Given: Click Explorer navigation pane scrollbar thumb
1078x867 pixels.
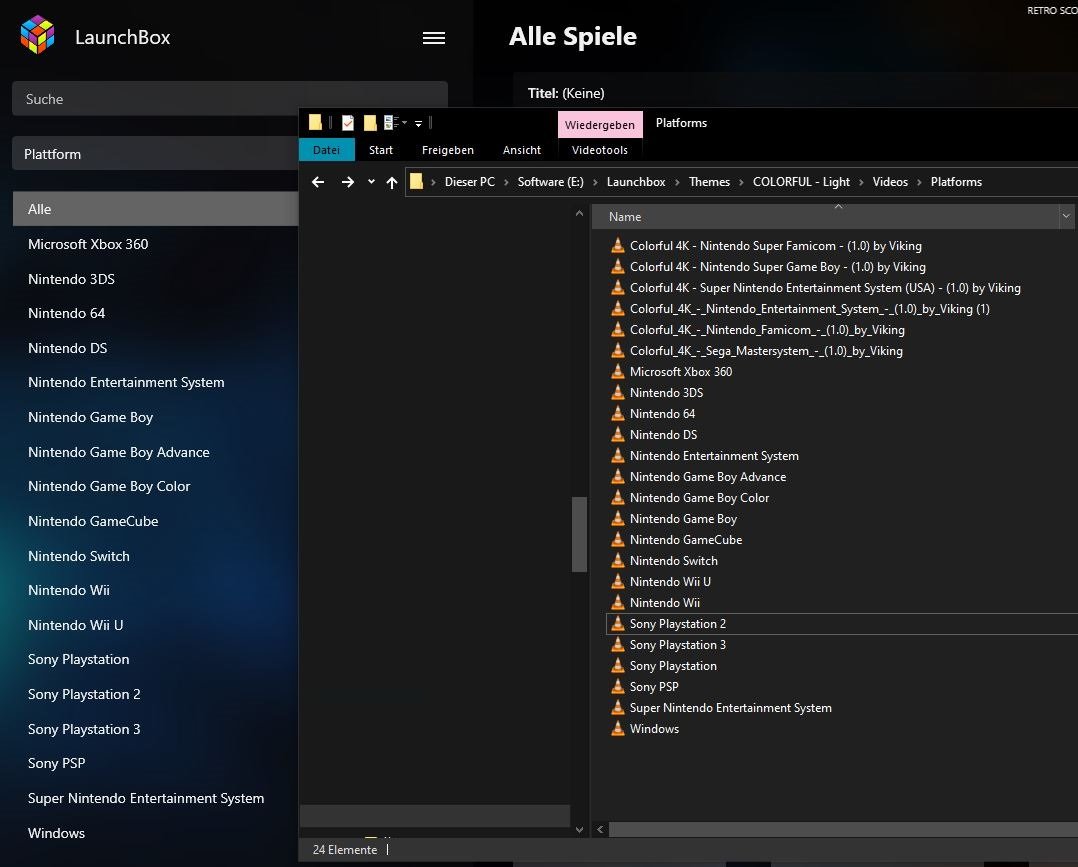Looking at the screenshot, I should click(x=580, y=534).
